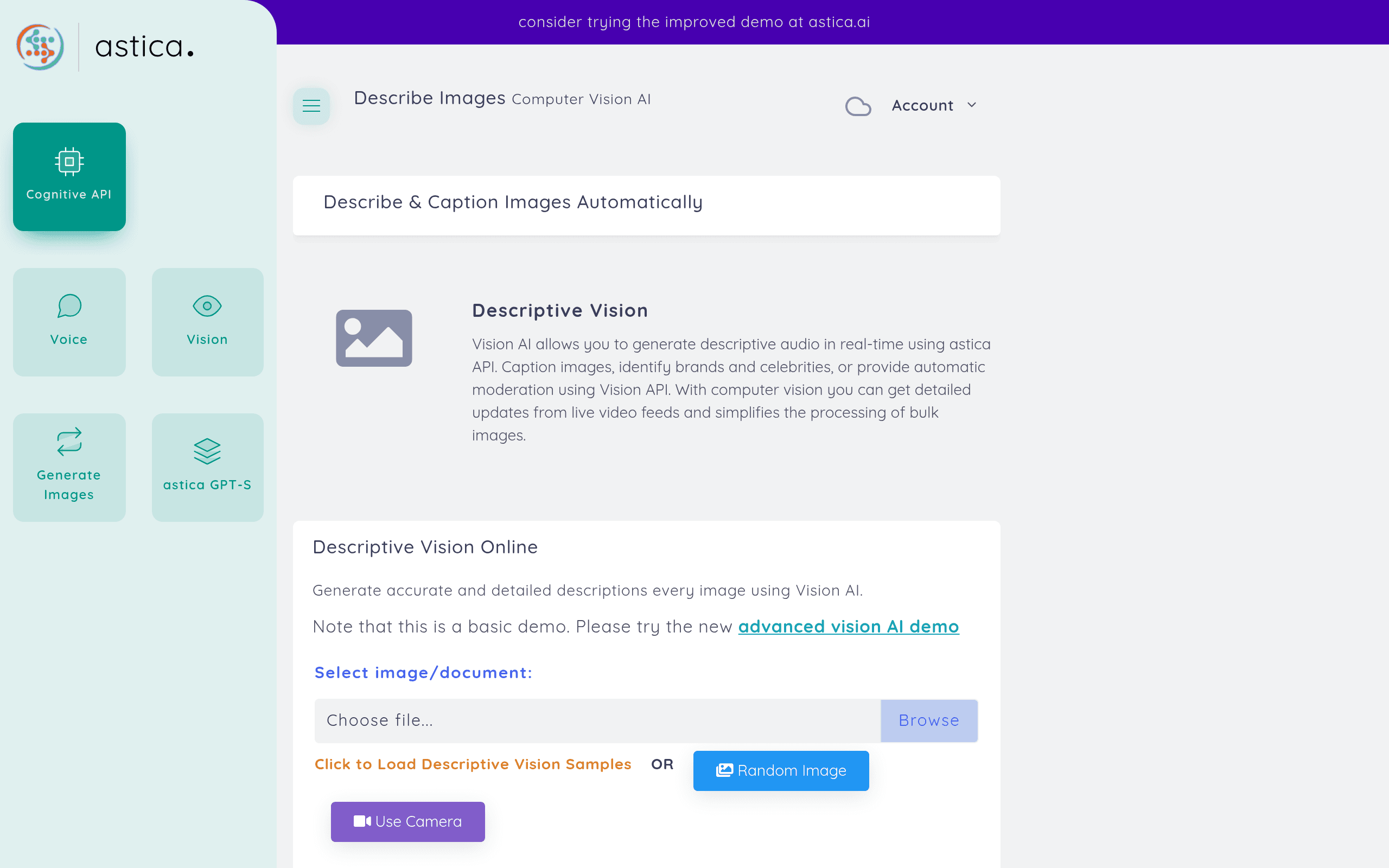Select the astica GPT-S layers tile
This screenshot has height=868, width=1389.
click(x=207, y=467)
